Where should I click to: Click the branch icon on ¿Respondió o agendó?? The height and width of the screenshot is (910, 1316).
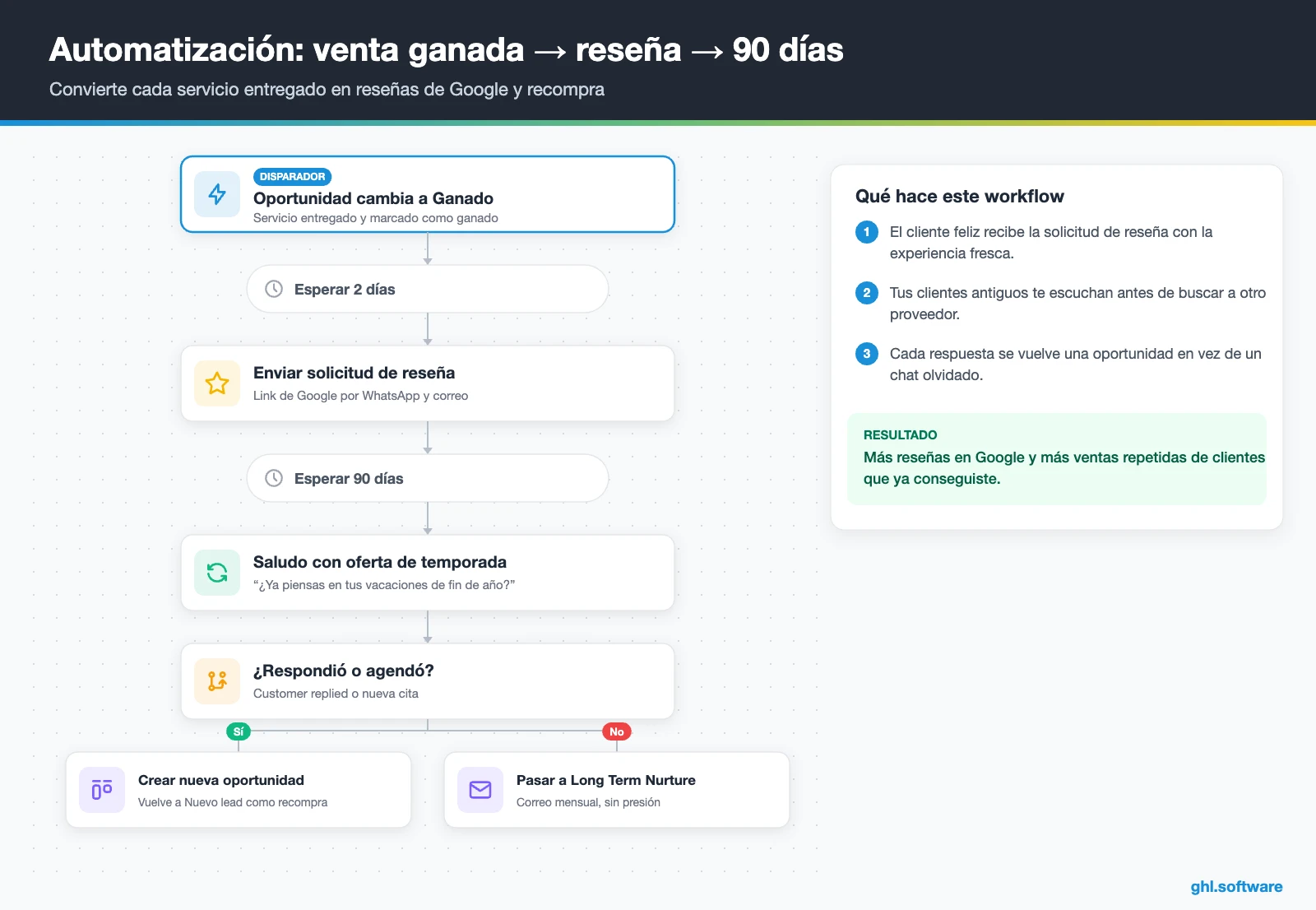pyautogui.click(x=217, y=681)
